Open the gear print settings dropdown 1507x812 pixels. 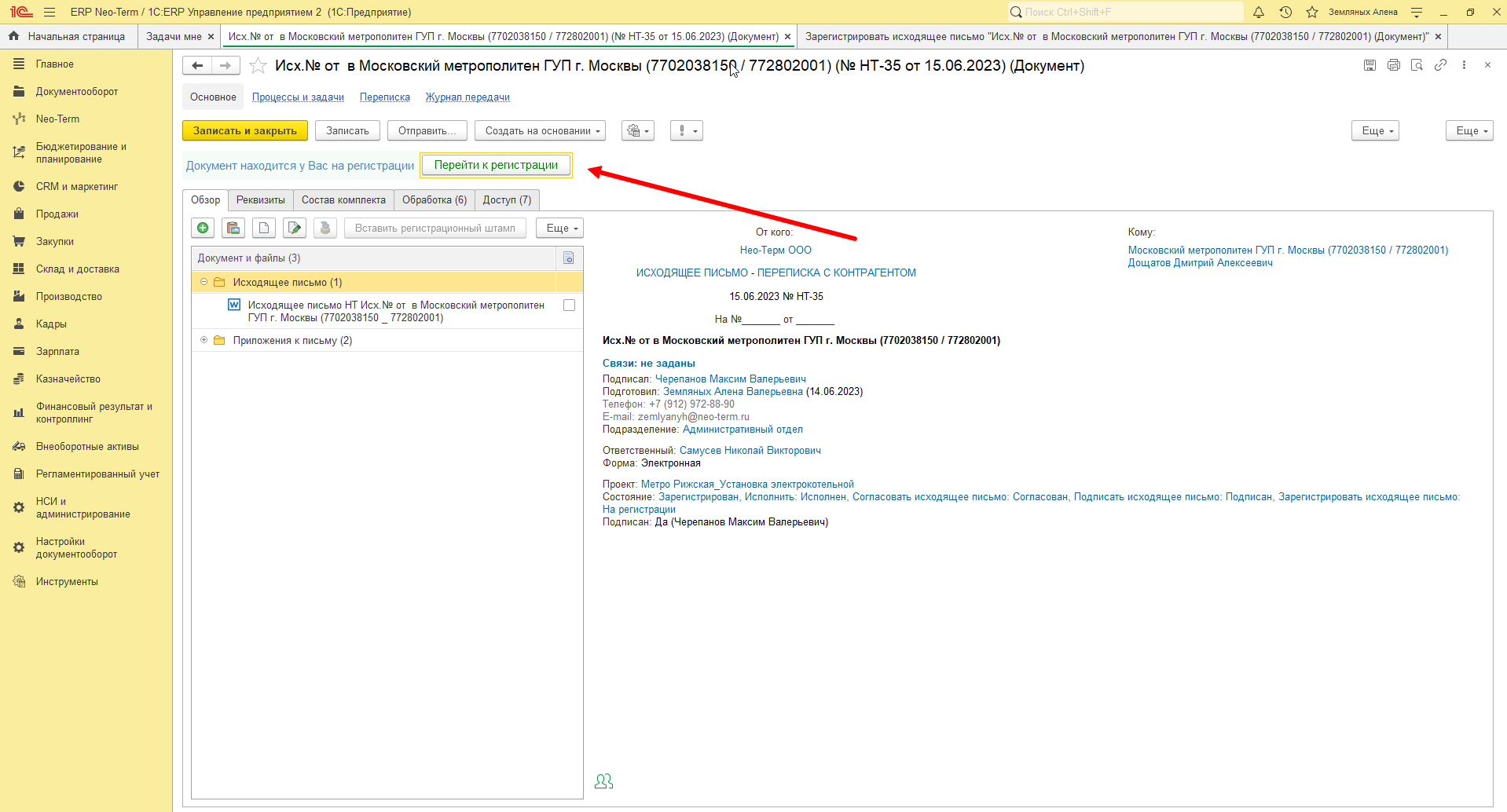tap(638, 130)
